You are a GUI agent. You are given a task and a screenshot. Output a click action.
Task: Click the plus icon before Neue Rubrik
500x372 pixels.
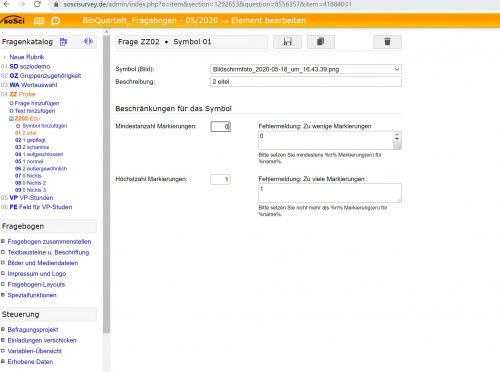5,57
